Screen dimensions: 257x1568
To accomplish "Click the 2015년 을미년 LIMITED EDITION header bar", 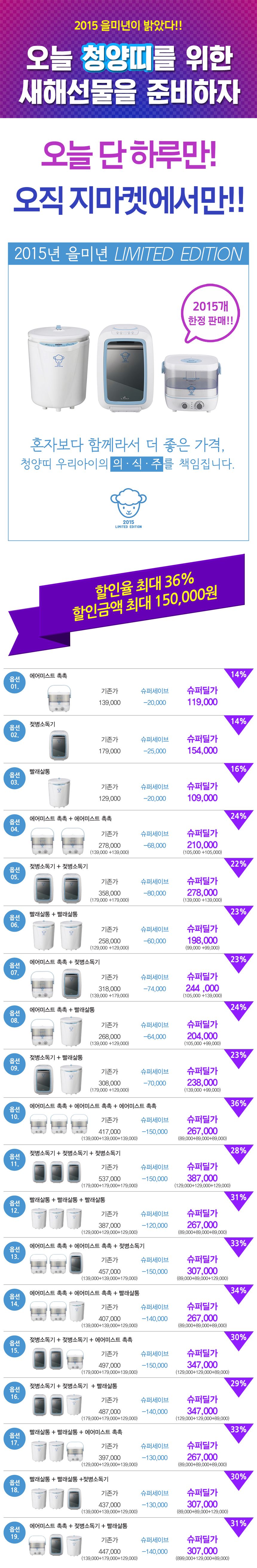I will coord(128,254).
